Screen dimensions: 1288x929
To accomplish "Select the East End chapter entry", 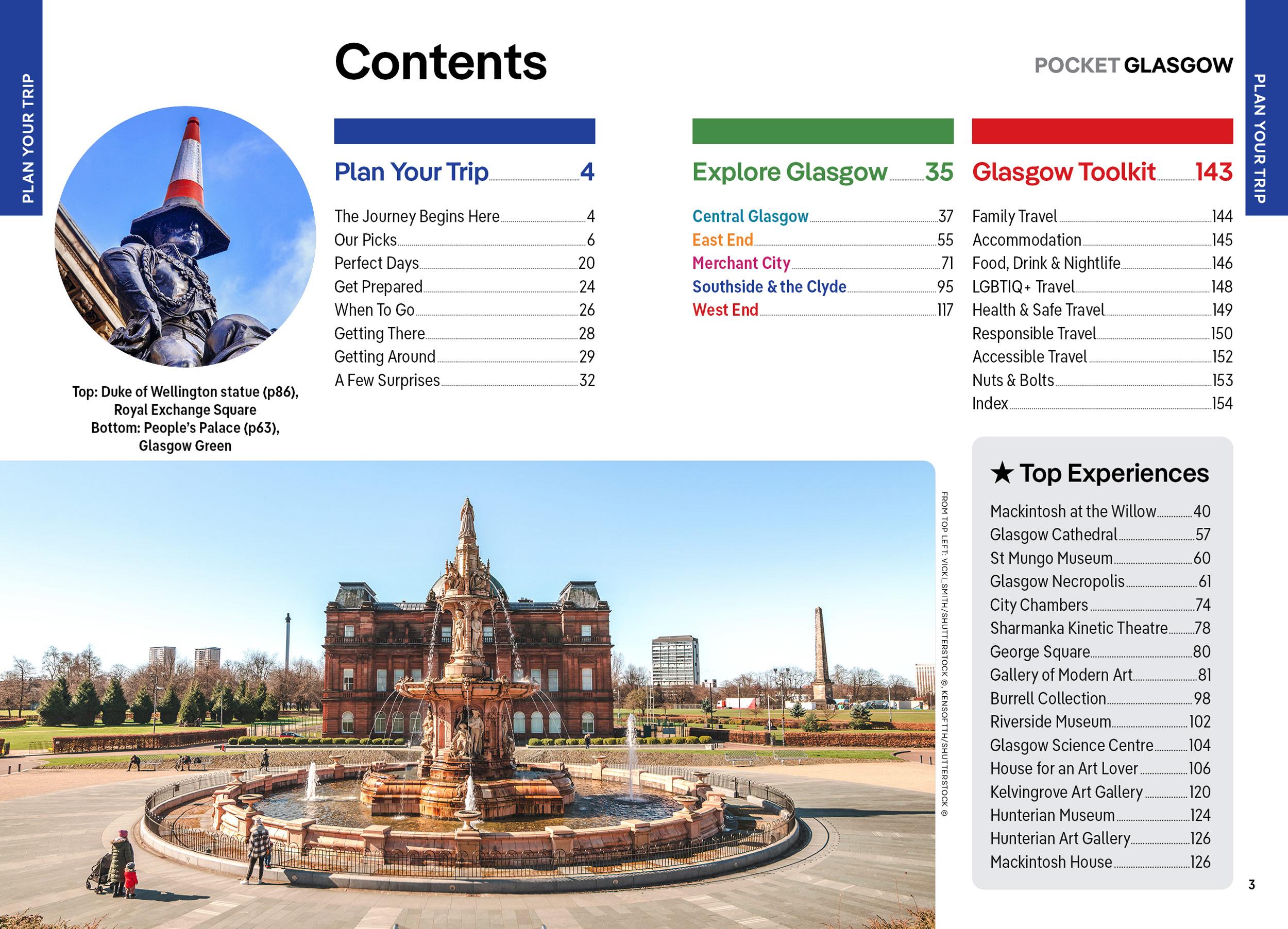I will (x=721, y=240).
